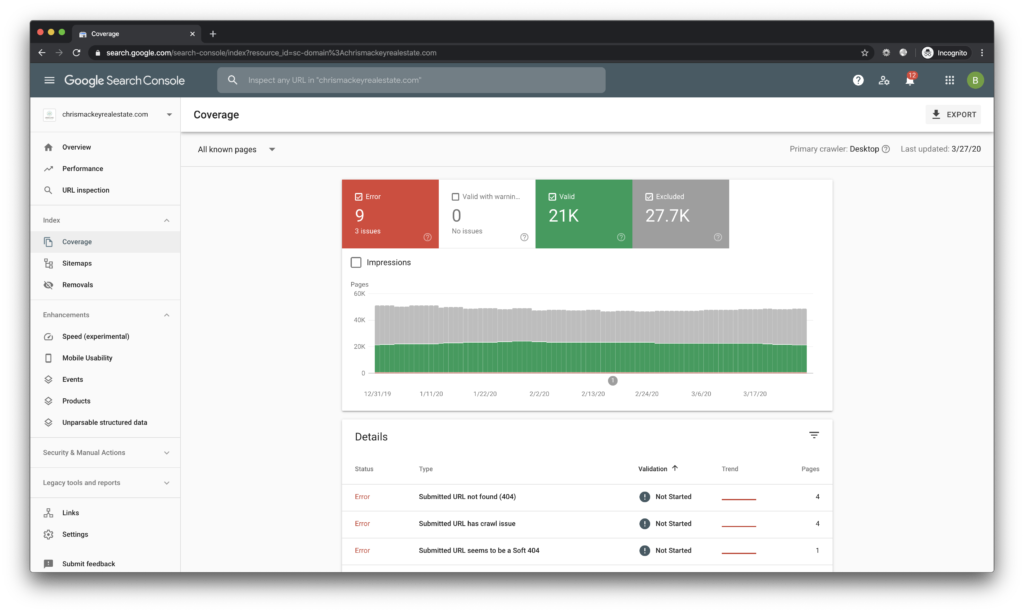Open Events enhancement report
1024x612 pixels.
point(105,380)
